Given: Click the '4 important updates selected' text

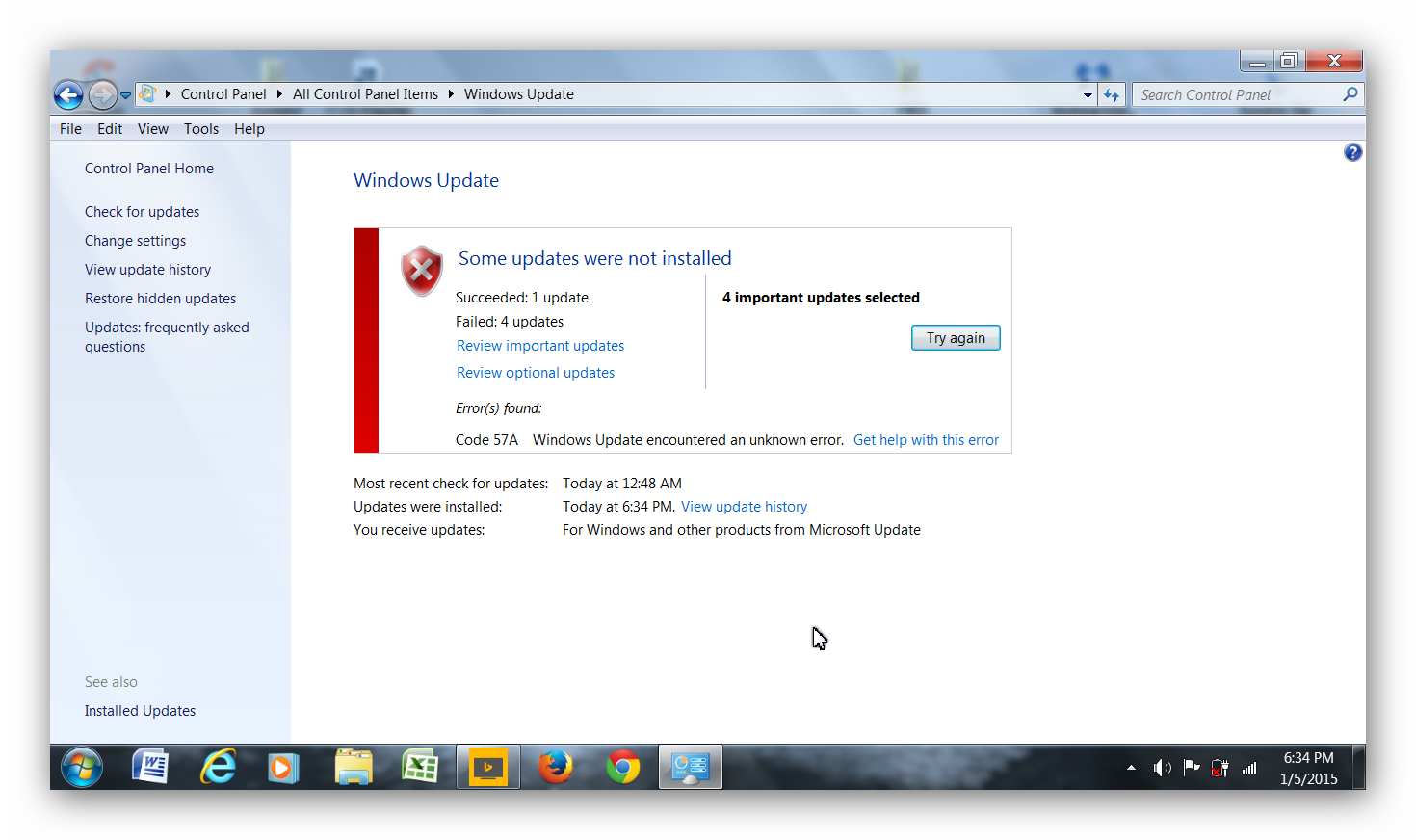Looking at the screenshot, I should point(821,298).
